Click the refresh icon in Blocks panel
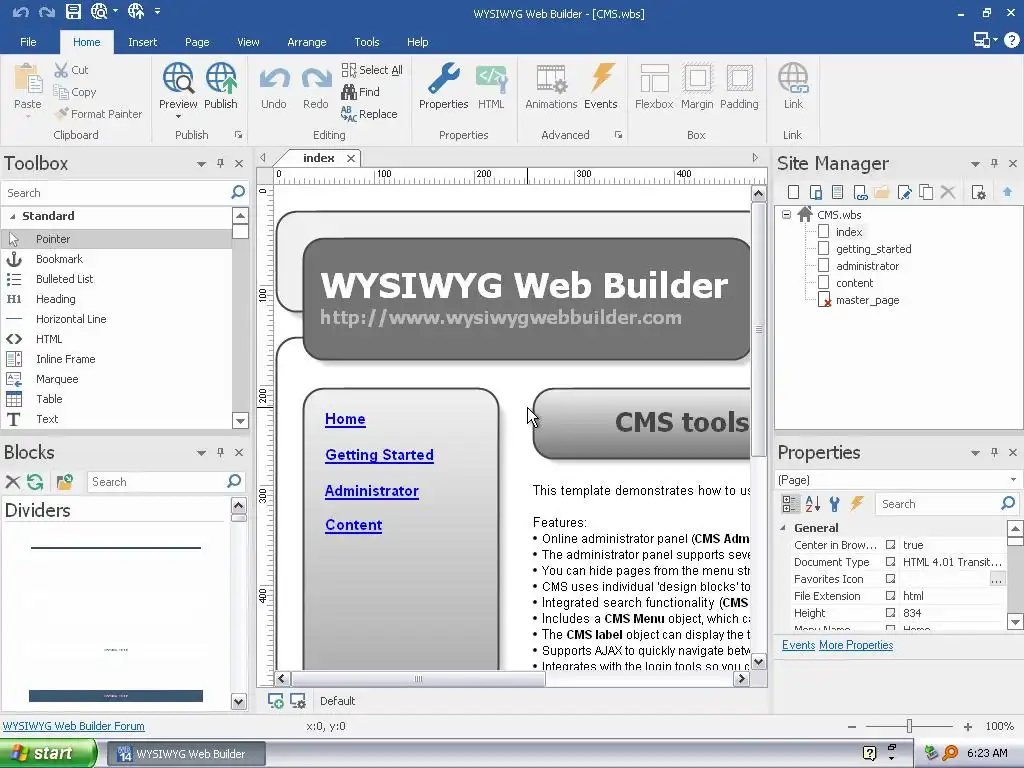The width and height of the screenshot is (1024, 768). point(35,482)
